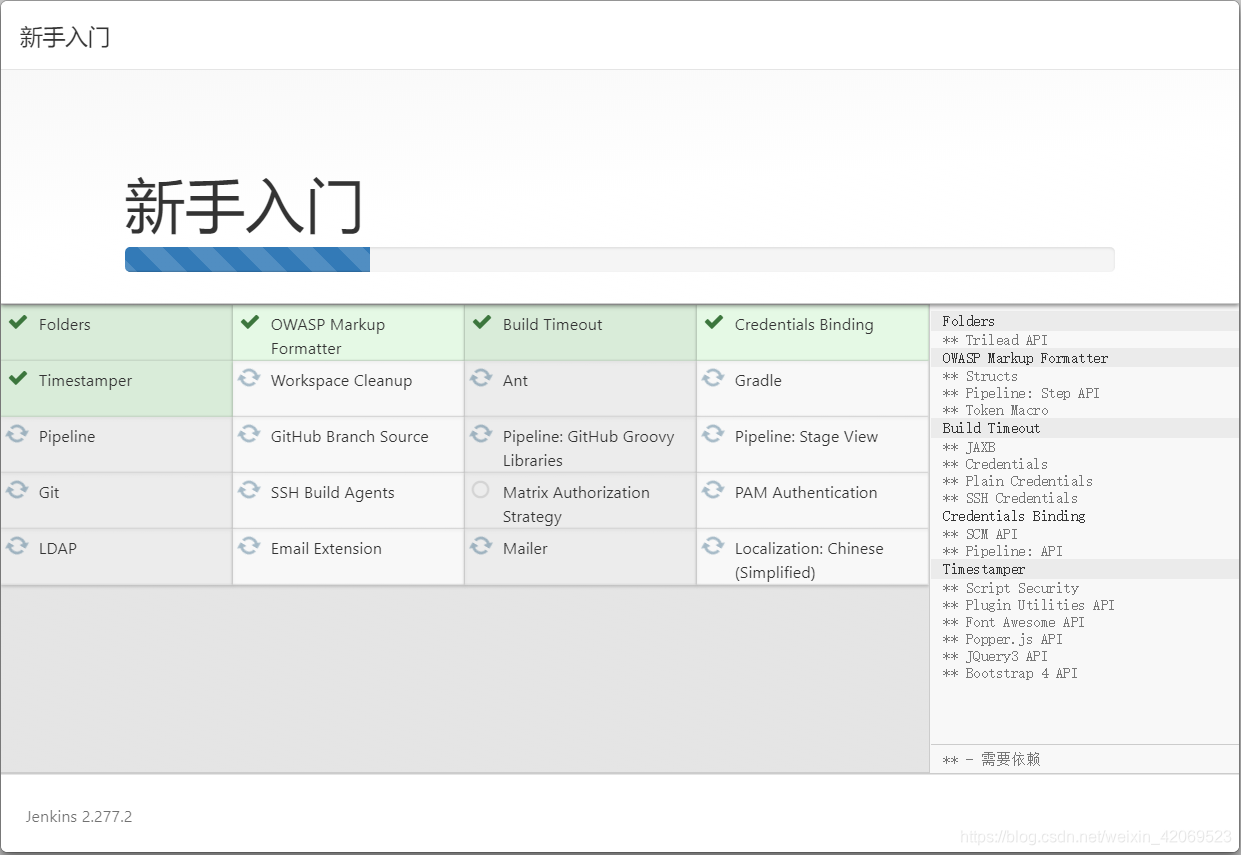Click the JAXB log entry
Image resolution: width=1241 pixels, height=855 pixels.
tap(968, 447)
